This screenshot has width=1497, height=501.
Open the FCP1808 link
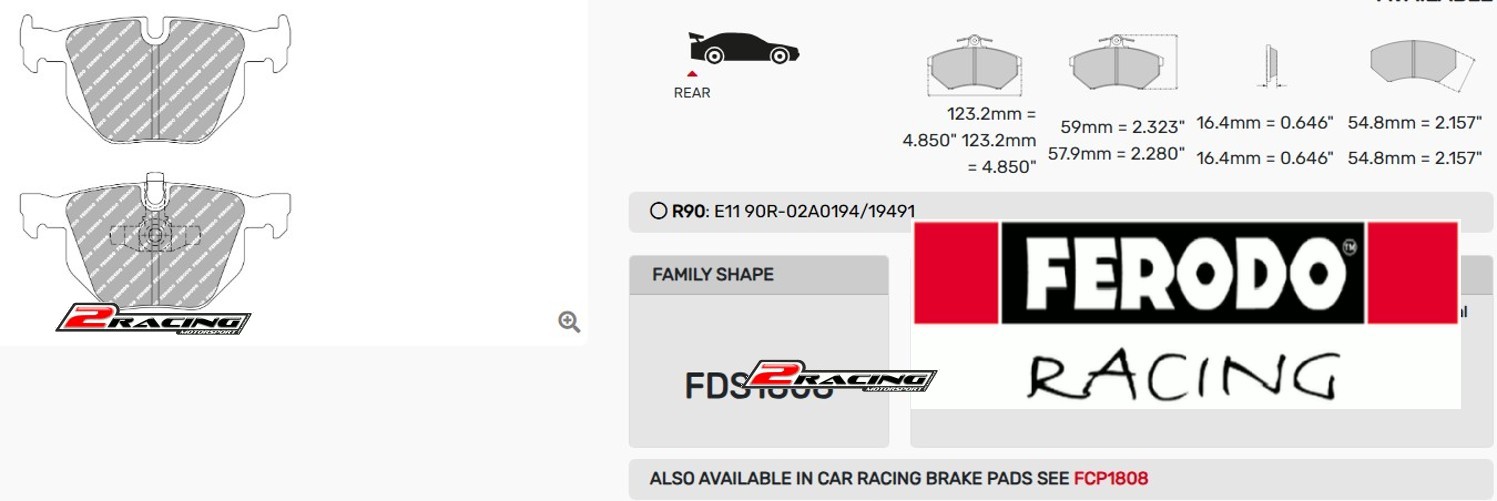tap(1110, 478)
